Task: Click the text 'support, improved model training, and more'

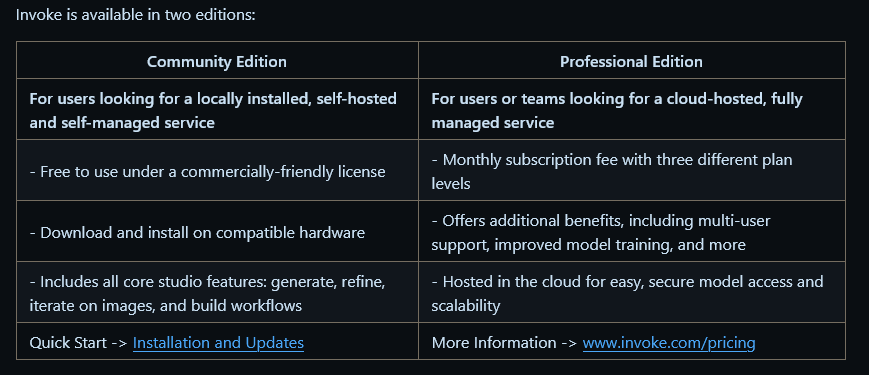Action: coord(589,244)
